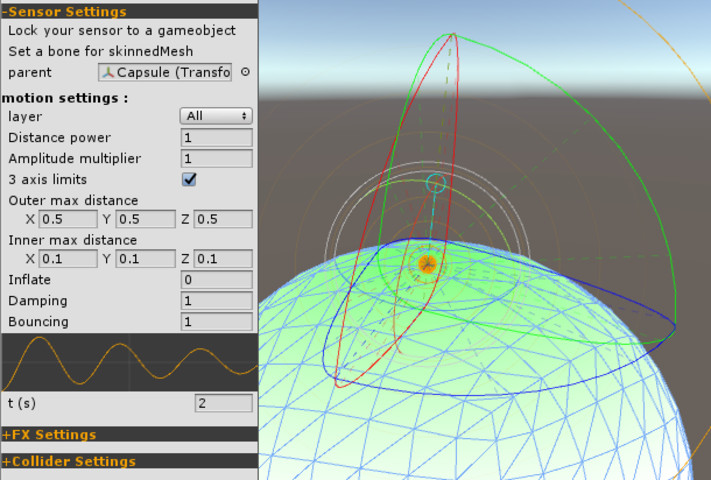The width and height of the screenshot is (711, 480).
Task: Edit Inner max distance X field
Action: [x=68, y=259]
